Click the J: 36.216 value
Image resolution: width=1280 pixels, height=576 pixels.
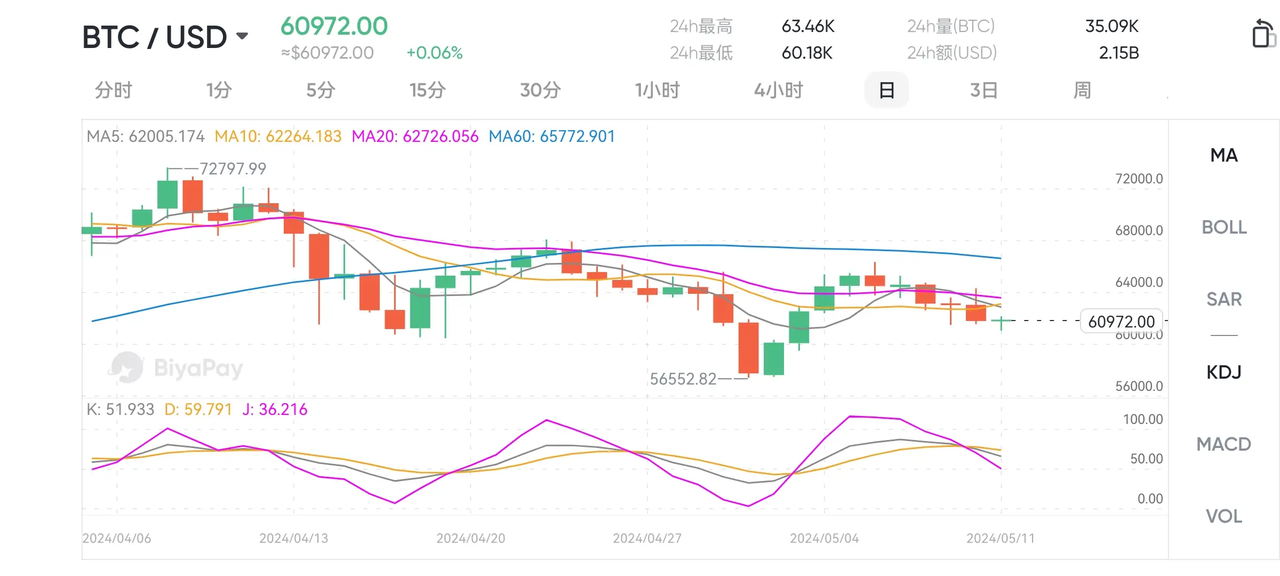point(275,409)
